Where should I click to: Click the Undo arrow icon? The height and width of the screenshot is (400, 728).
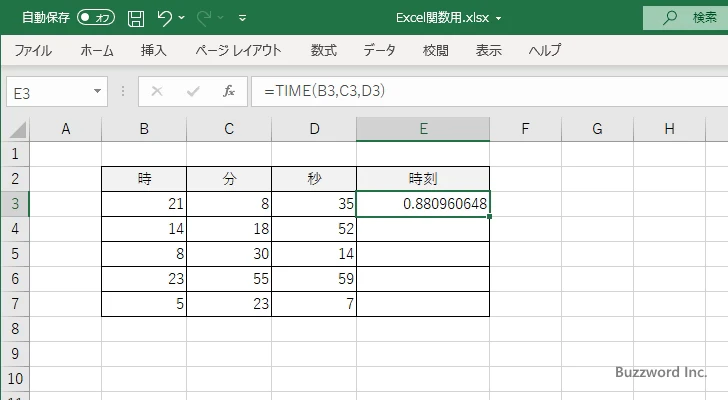pos(165,18)
